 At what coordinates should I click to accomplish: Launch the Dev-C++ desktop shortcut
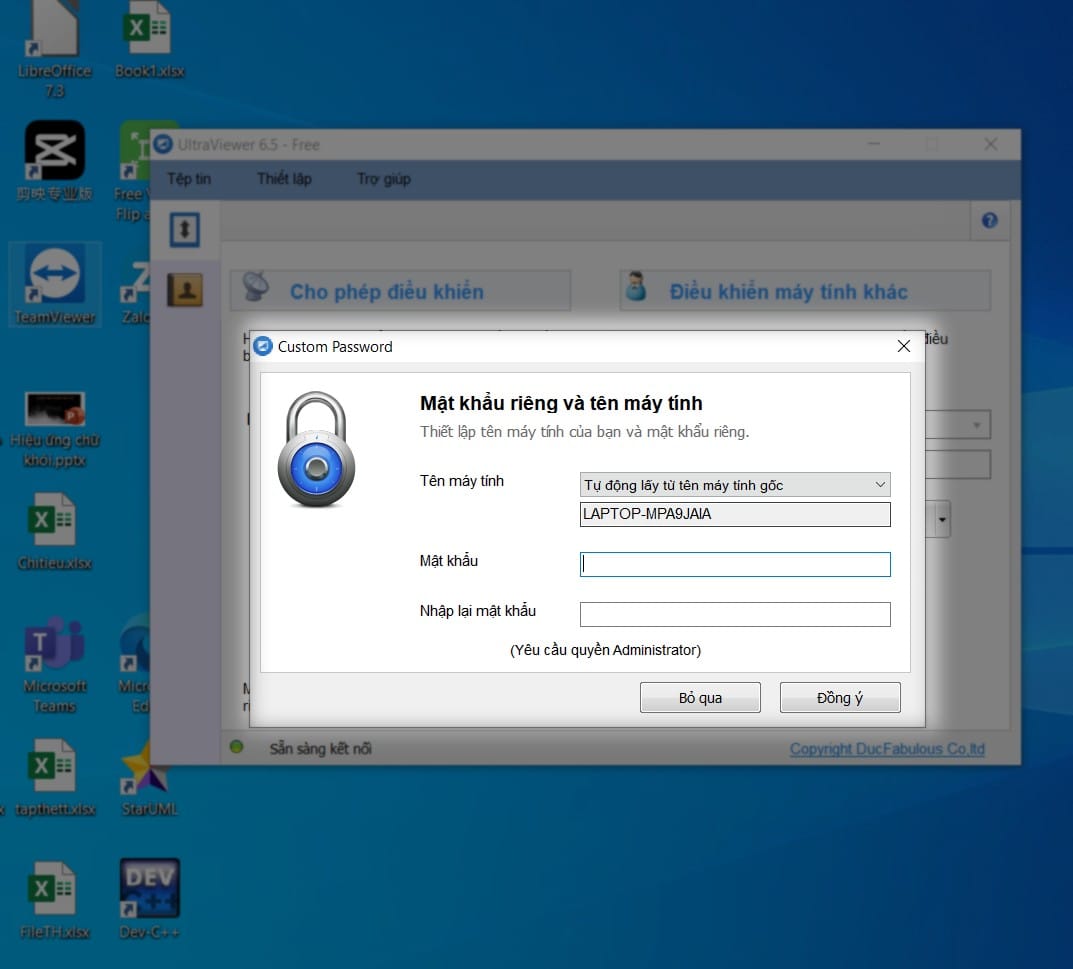click(149, 898)
